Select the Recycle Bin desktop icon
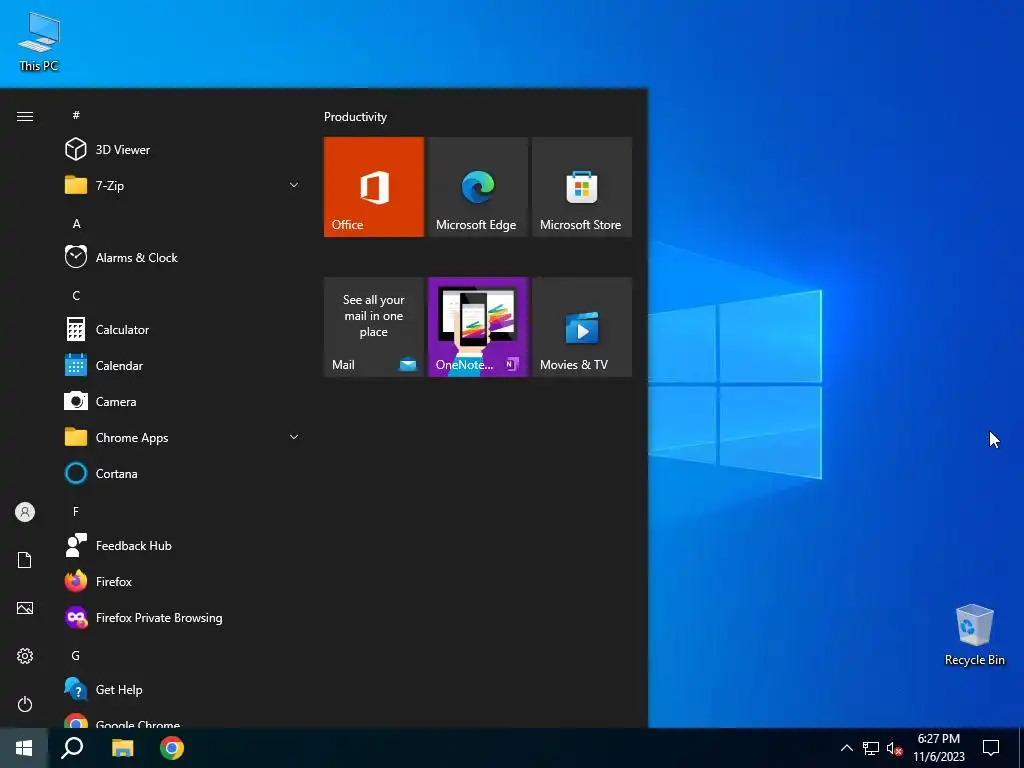1024x768 pixels. (974, 635)
